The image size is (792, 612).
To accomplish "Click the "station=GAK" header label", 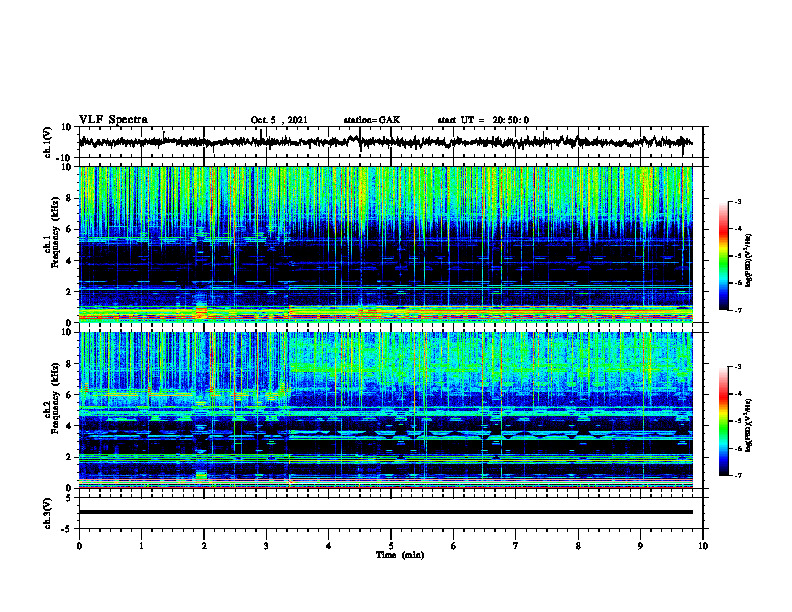I will tap(372, 120).
